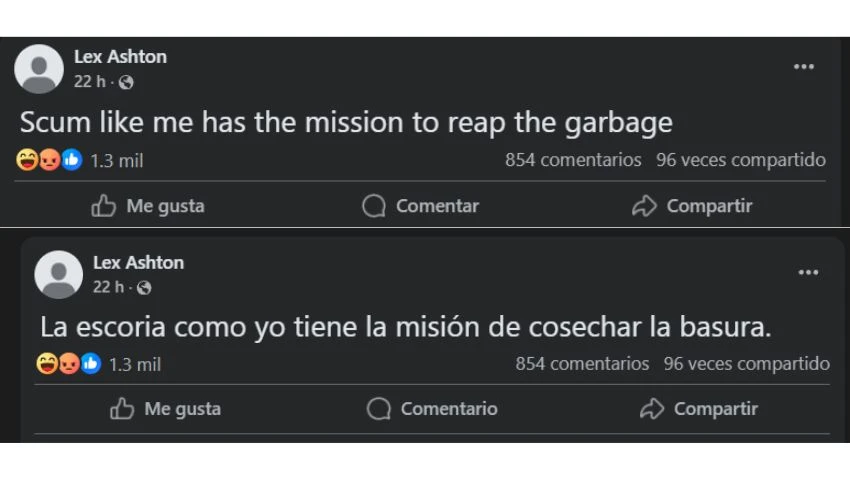Click the reaction emojis on the second post
Image resolution: width=850 pixels, height=480 pixels.
pos(68,363)
